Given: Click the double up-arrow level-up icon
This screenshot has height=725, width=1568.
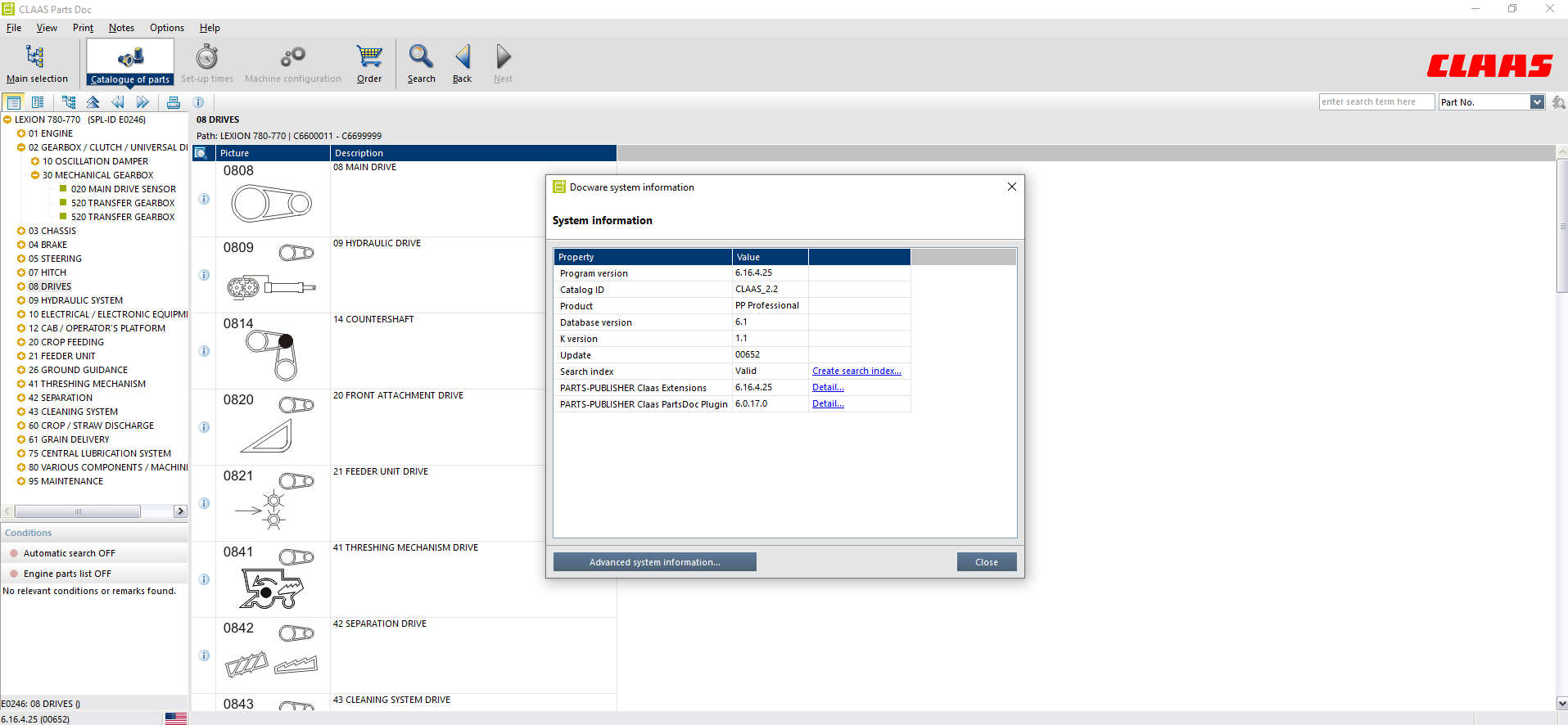Looking at the screenshot, I should click(93, 102).
